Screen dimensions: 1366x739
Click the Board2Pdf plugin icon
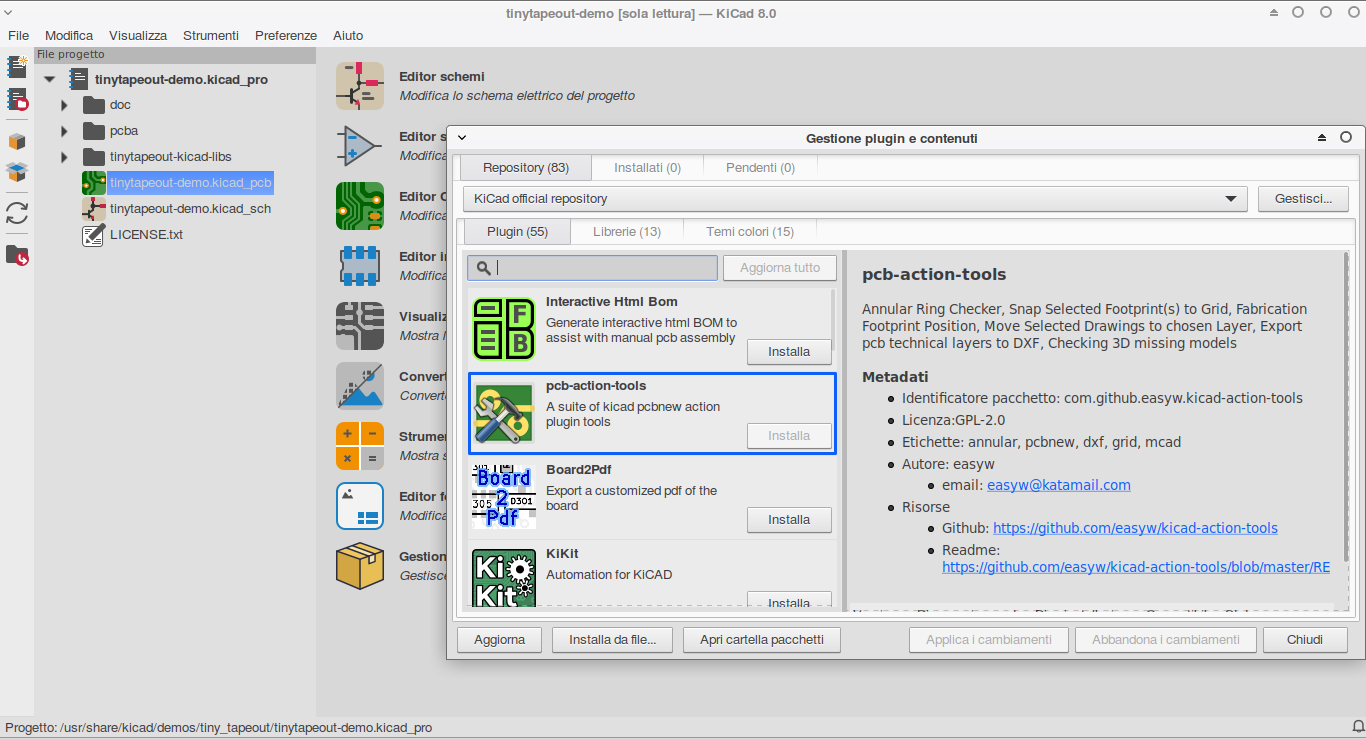504,497
